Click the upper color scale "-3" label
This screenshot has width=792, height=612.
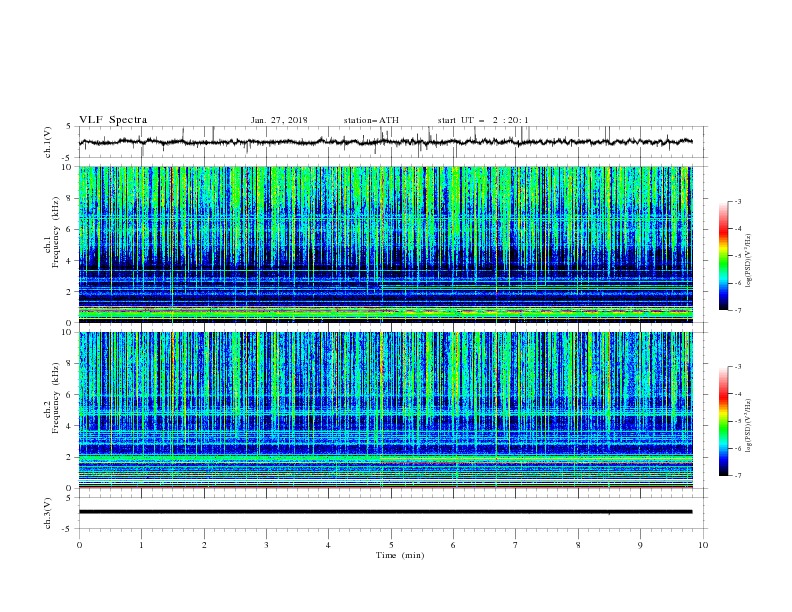737,201
